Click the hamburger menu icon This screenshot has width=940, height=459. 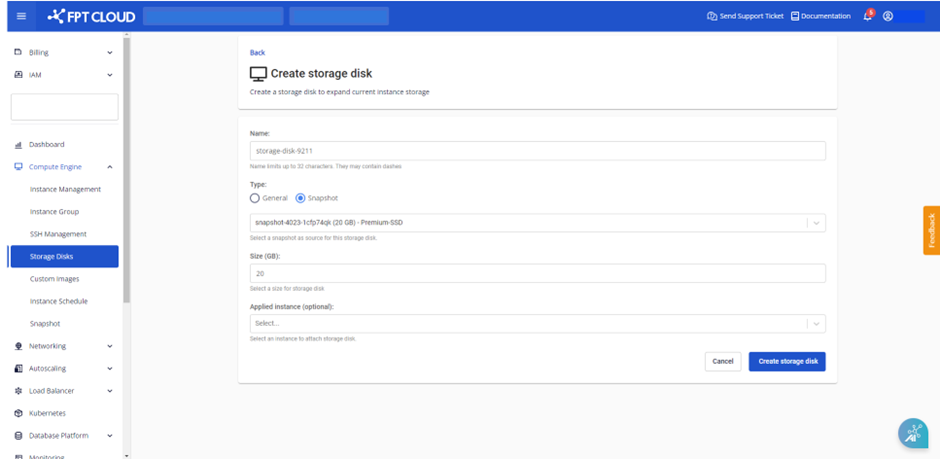coord(21,16)
